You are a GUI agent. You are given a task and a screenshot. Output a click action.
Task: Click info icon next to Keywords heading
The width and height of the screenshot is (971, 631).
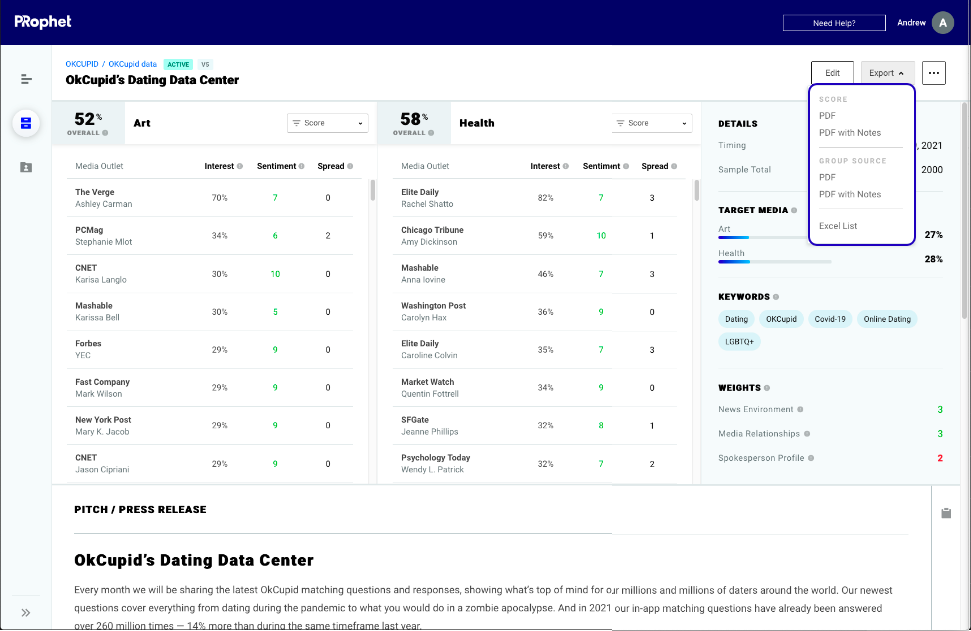pyautogui.click(x=776, y=297)
